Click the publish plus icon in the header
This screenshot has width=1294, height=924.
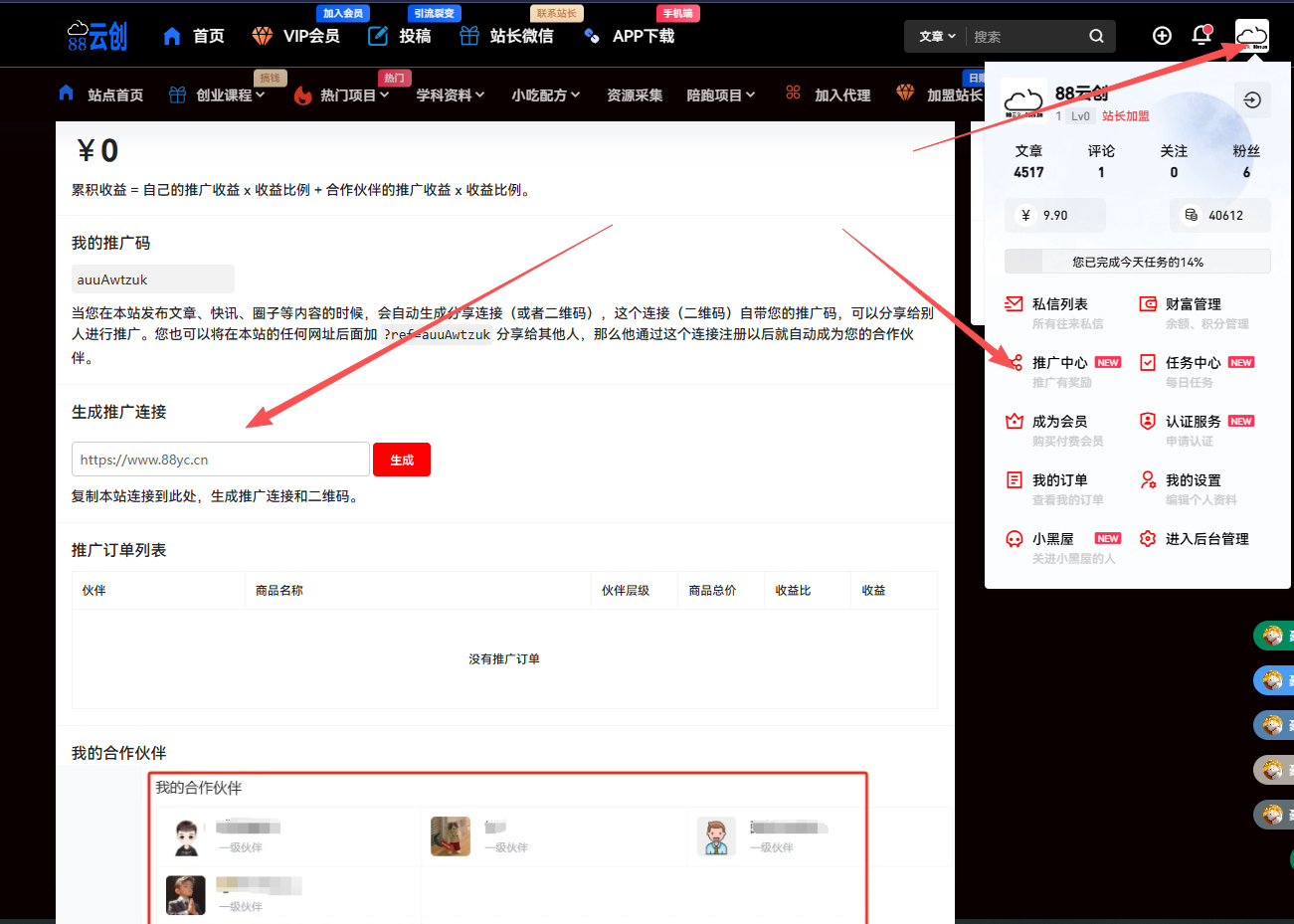[1162, 35]
